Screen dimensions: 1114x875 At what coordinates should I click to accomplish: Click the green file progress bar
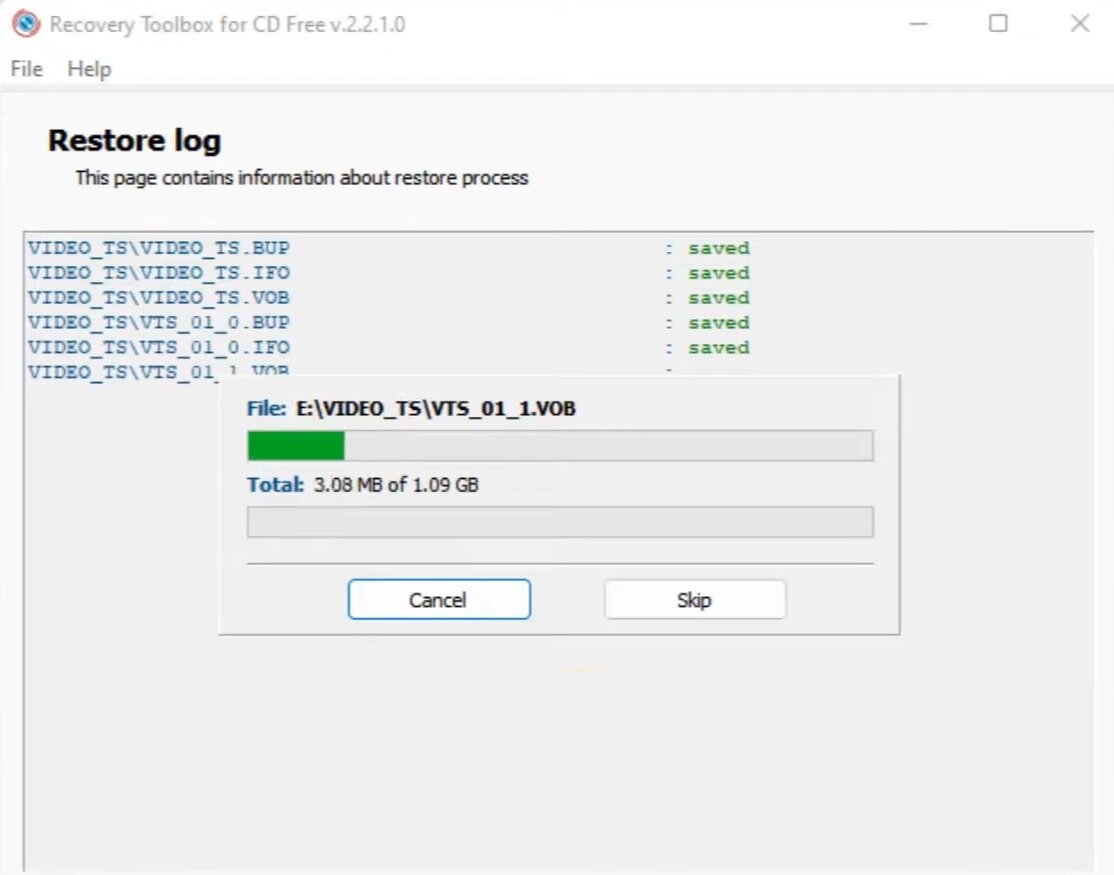click(x=560, y=446)
